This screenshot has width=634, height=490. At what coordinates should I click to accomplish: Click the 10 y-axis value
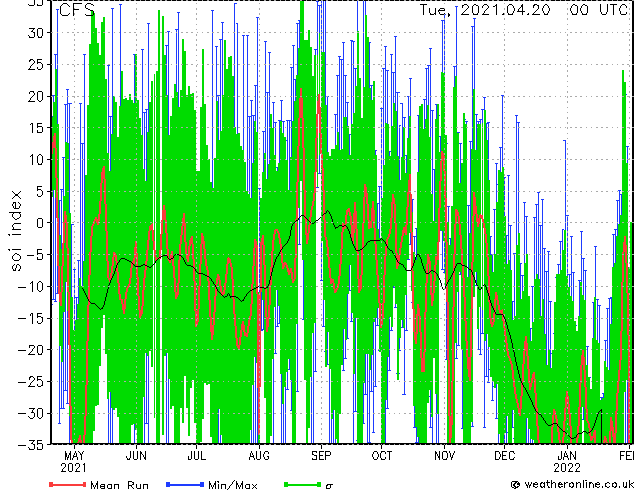pyautogui.click(x=36, y=160)
